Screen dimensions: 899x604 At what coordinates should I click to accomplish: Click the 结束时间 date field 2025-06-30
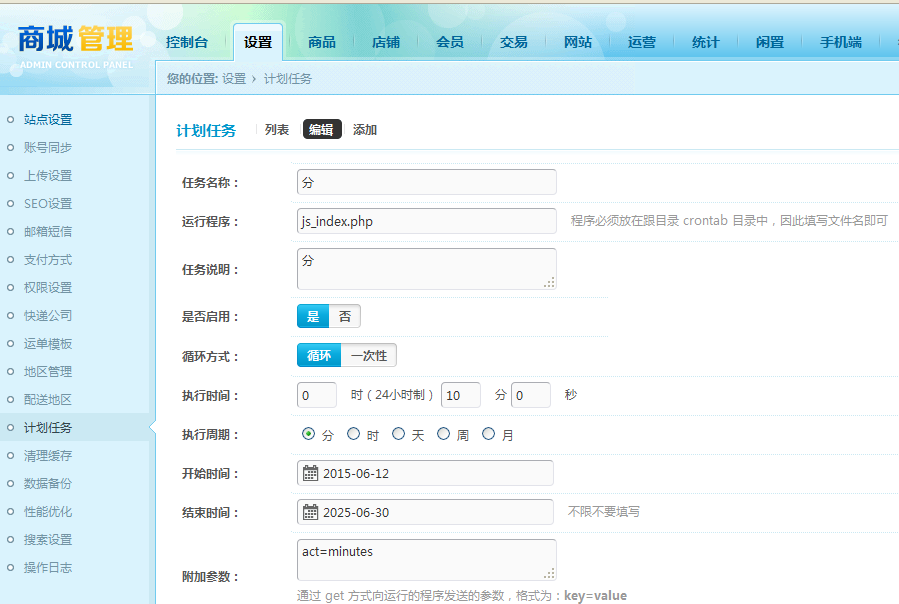click(x=425, y=512)
